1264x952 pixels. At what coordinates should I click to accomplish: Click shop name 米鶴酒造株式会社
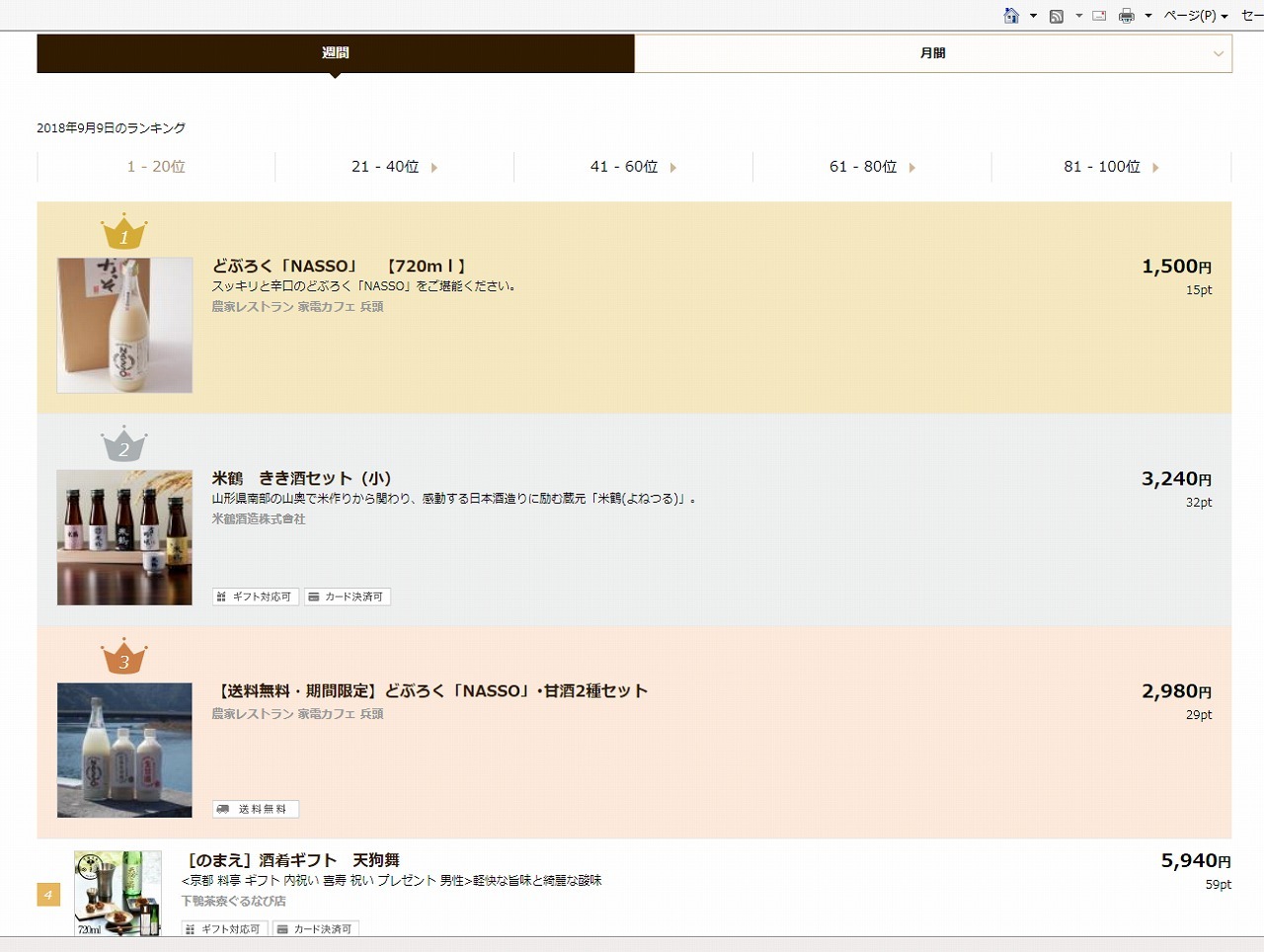pos(259,519)
